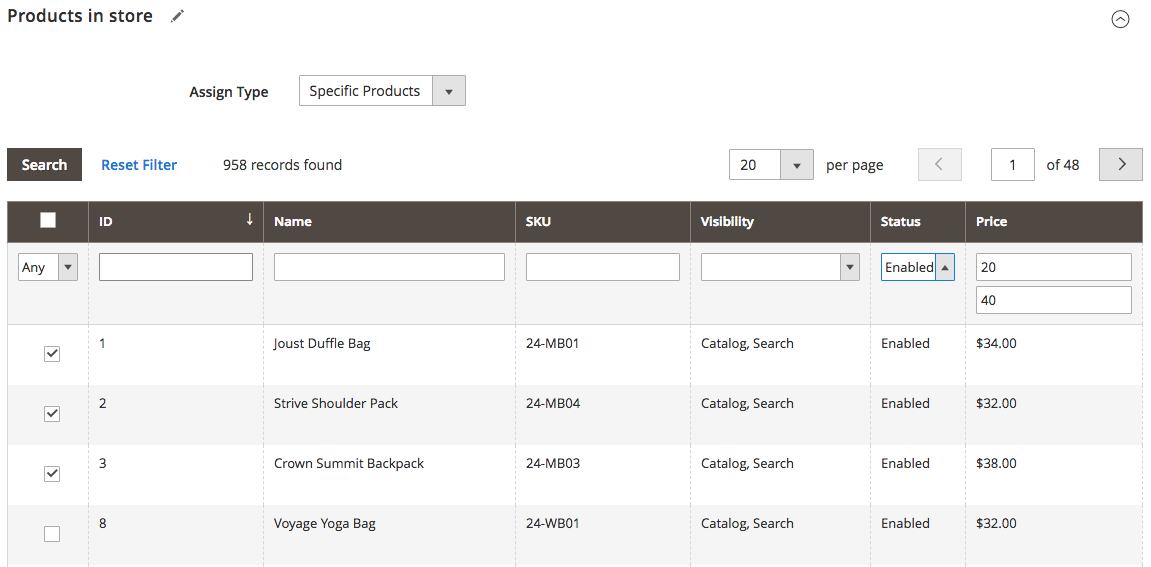Click SKU 24-MB04

[x=553, y=403]
